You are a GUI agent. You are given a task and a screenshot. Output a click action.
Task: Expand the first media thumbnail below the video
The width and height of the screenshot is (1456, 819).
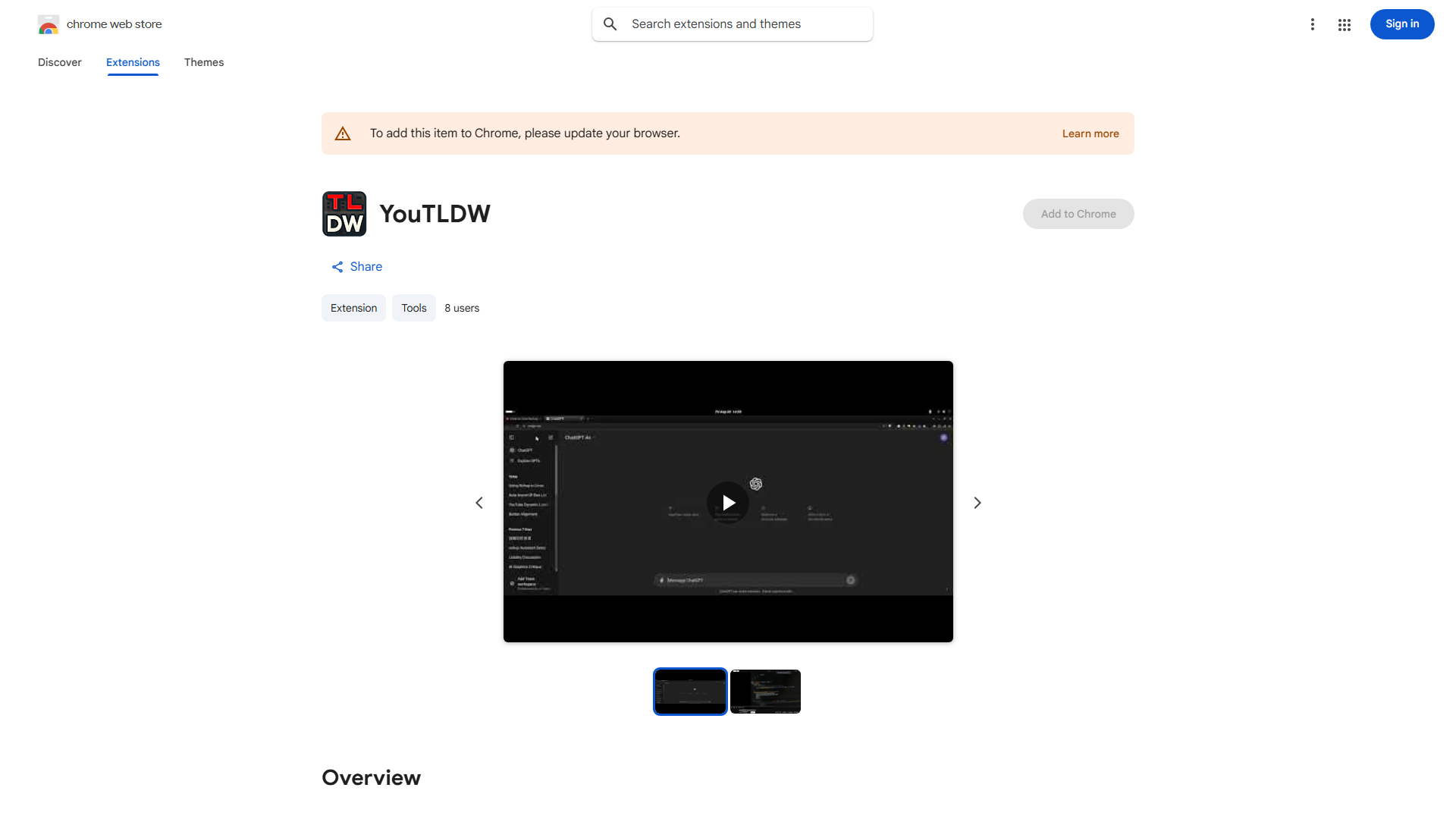click(x=690, y=691)
